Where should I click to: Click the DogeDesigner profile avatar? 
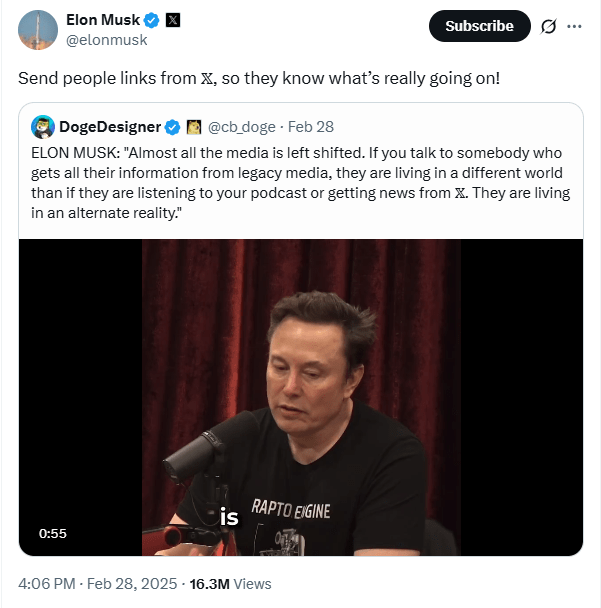tap(43, 127)
